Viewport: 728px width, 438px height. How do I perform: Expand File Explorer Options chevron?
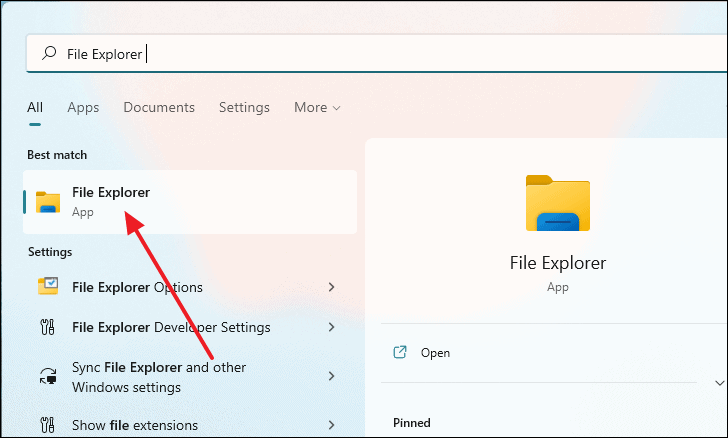pyautogui.click(x=332, y=287)
